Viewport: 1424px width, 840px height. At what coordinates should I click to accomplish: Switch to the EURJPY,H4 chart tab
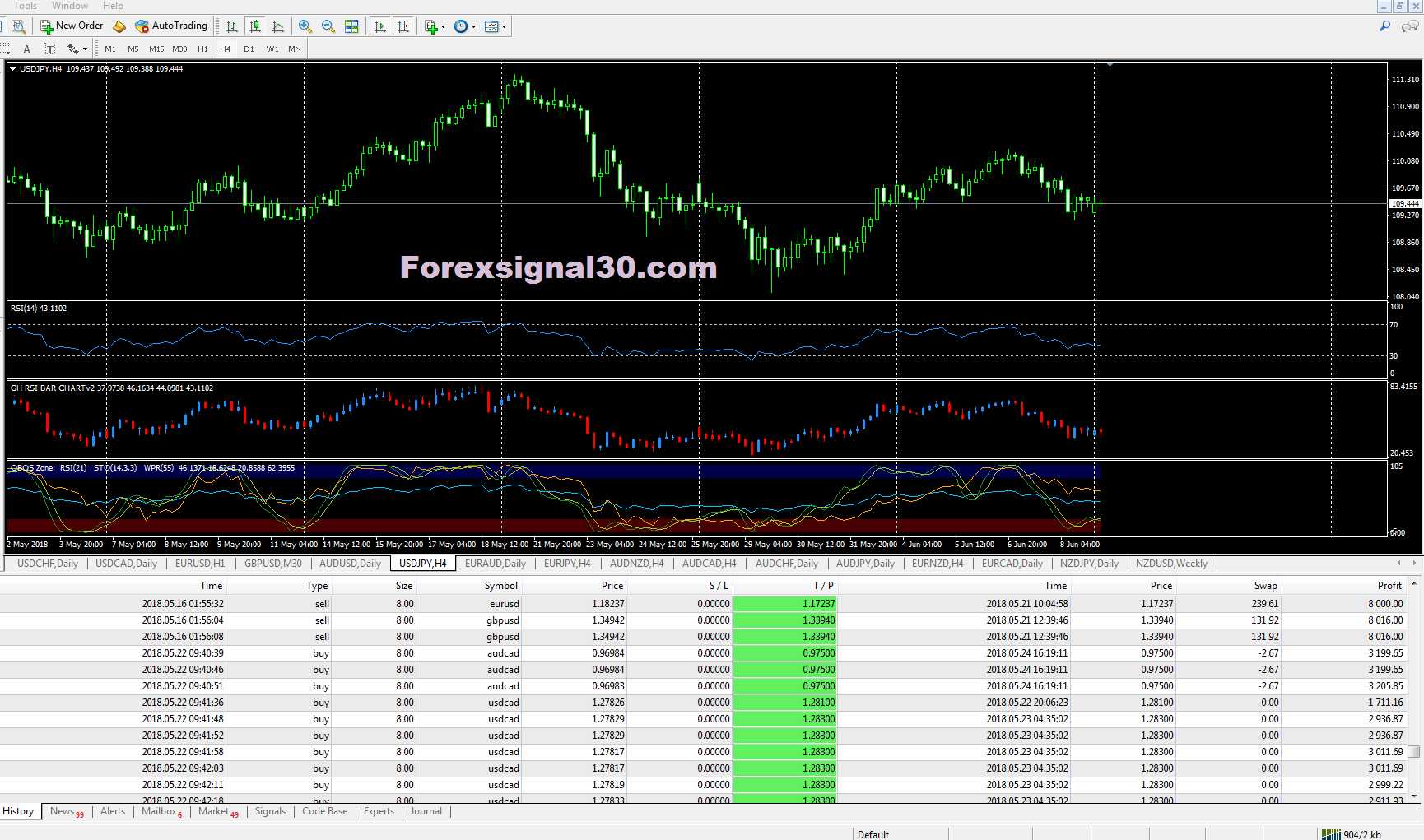[x=567, y=564]
